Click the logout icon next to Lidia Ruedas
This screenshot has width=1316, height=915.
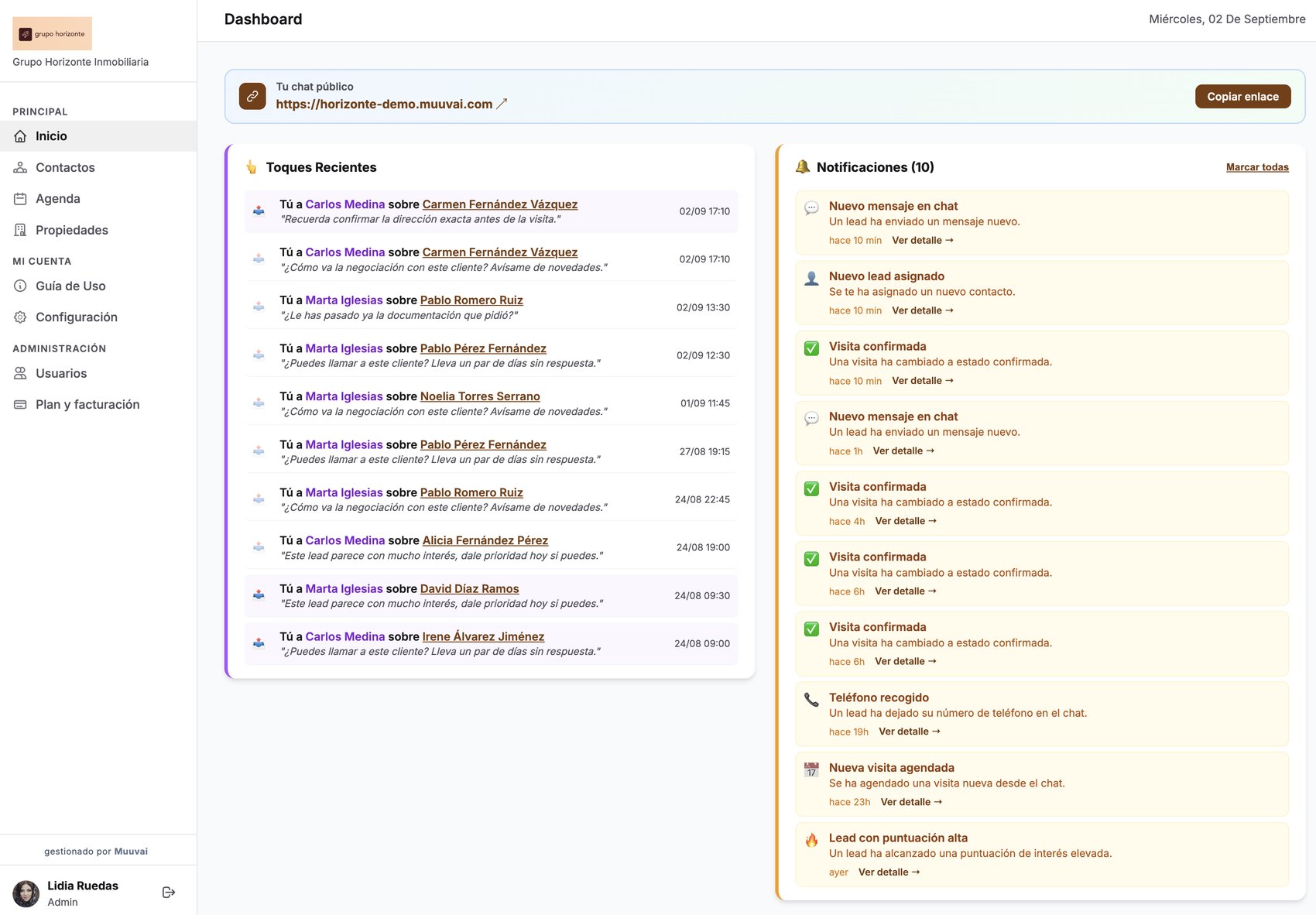(169, 893)
